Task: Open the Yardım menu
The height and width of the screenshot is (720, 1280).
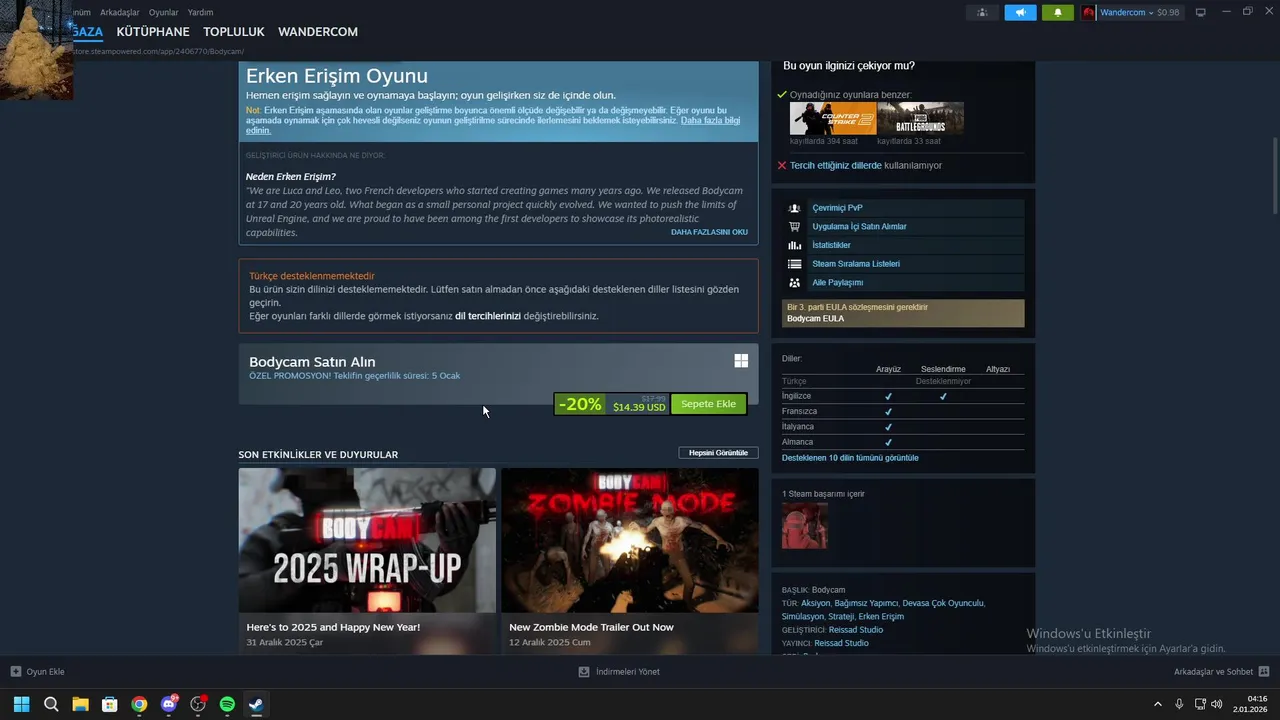Action: 200,12
